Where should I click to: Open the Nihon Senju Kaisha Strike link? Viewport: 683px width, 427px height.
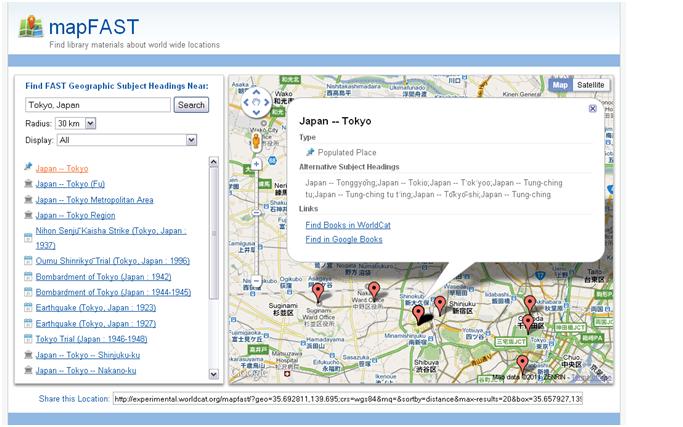click(111, 238)
